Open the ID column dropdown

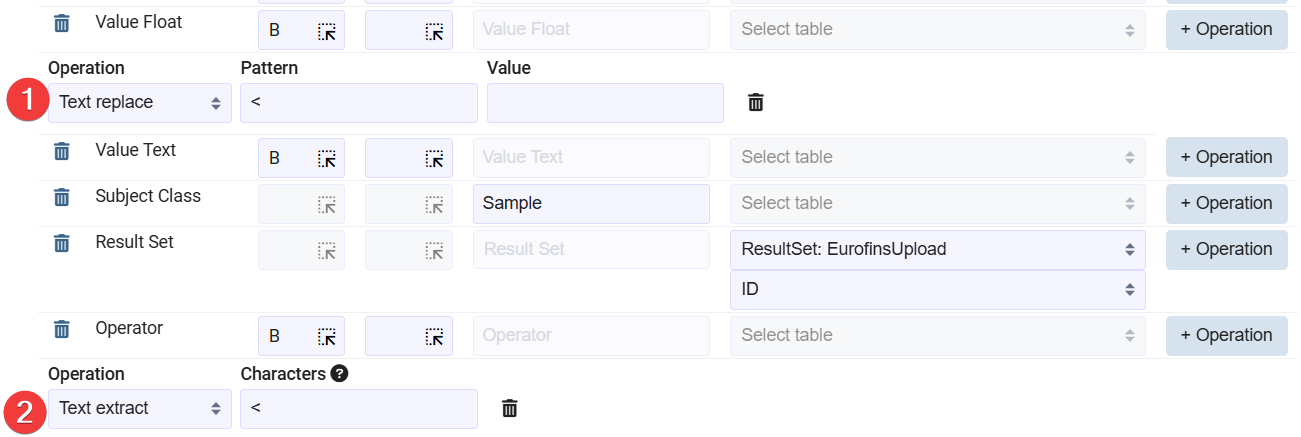tap(937, 289)
